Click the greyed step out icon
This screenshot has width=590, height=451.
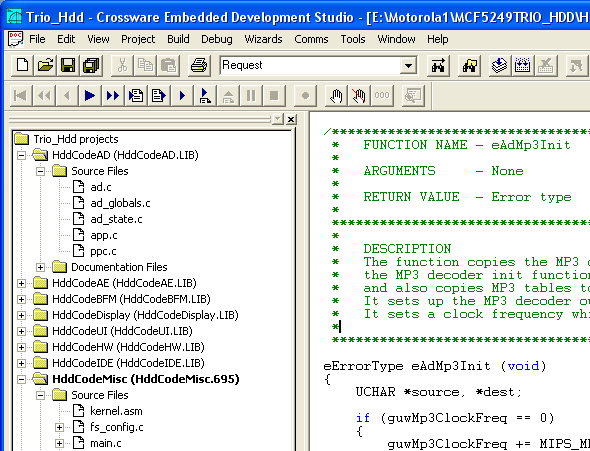click(x=228, y=96)
